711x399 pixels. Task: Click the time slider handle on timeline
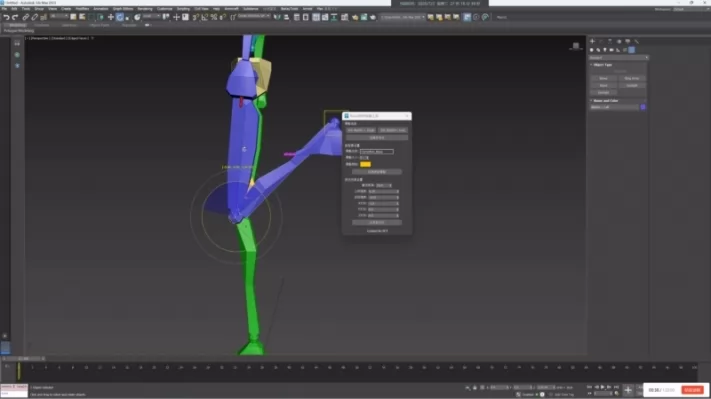24,359
